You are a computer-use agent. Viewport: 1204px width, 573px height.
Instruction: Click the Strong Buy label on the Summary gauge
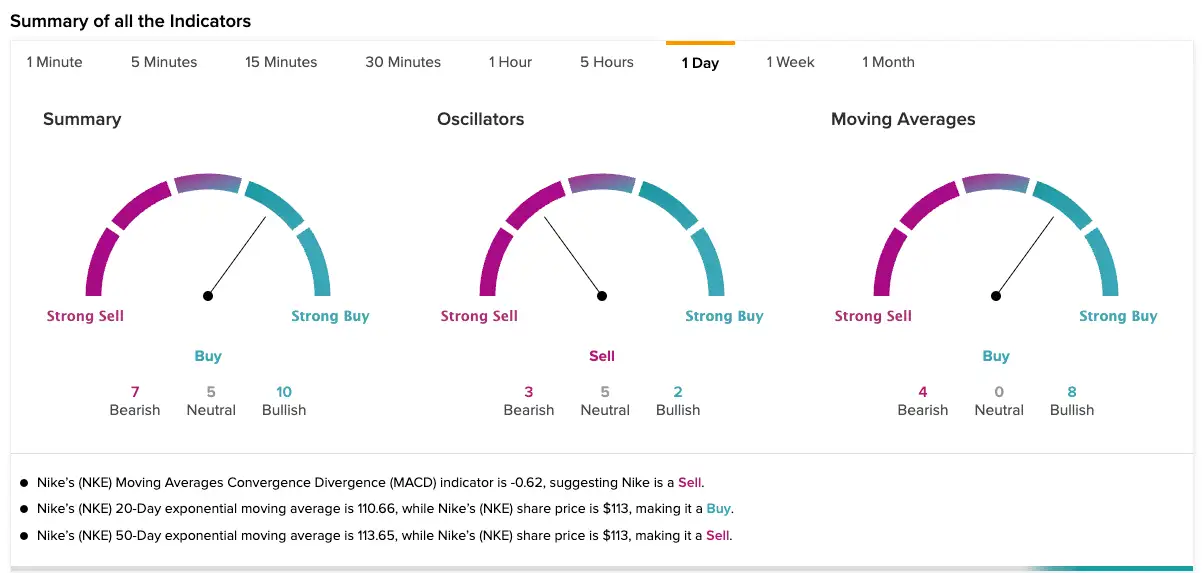tap(330, 316)
